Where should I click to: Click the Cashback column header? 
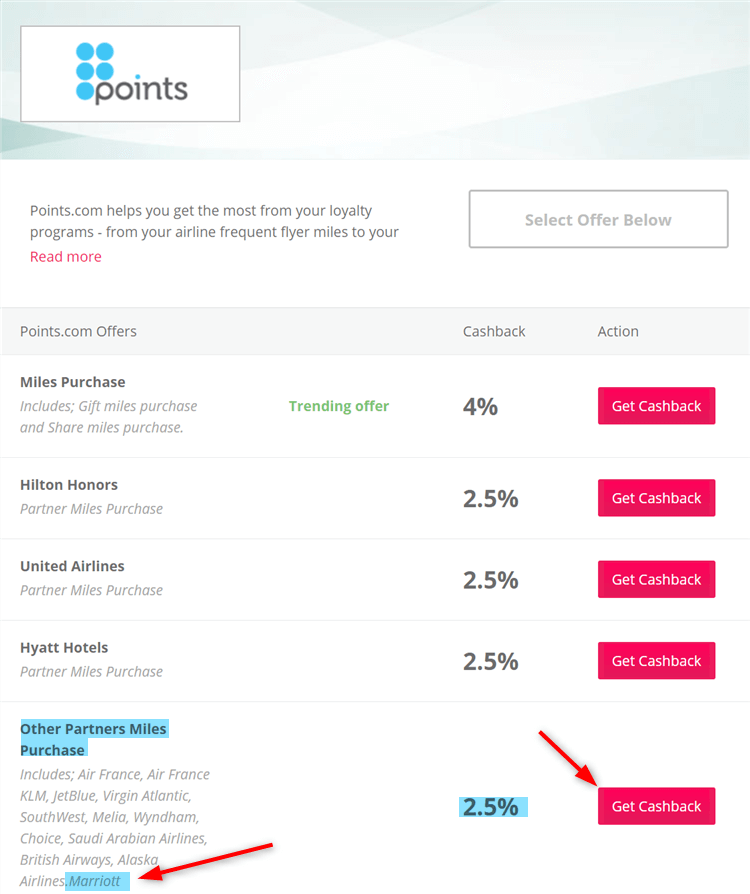coord(494,331)
